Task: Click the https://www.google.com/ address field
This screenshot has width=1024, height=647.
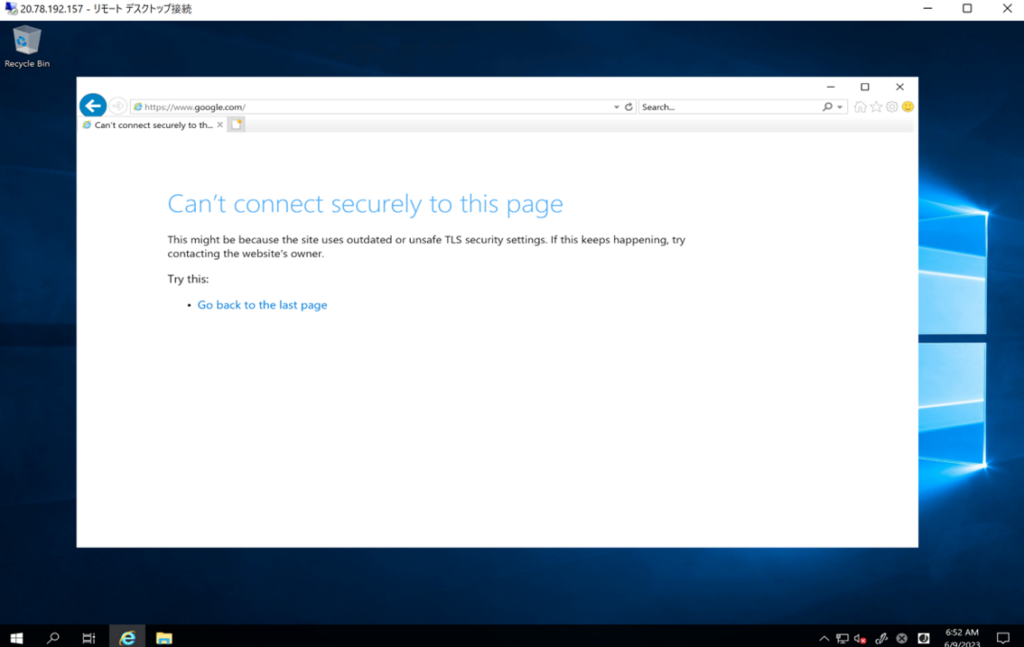Action: click(372, 106)
